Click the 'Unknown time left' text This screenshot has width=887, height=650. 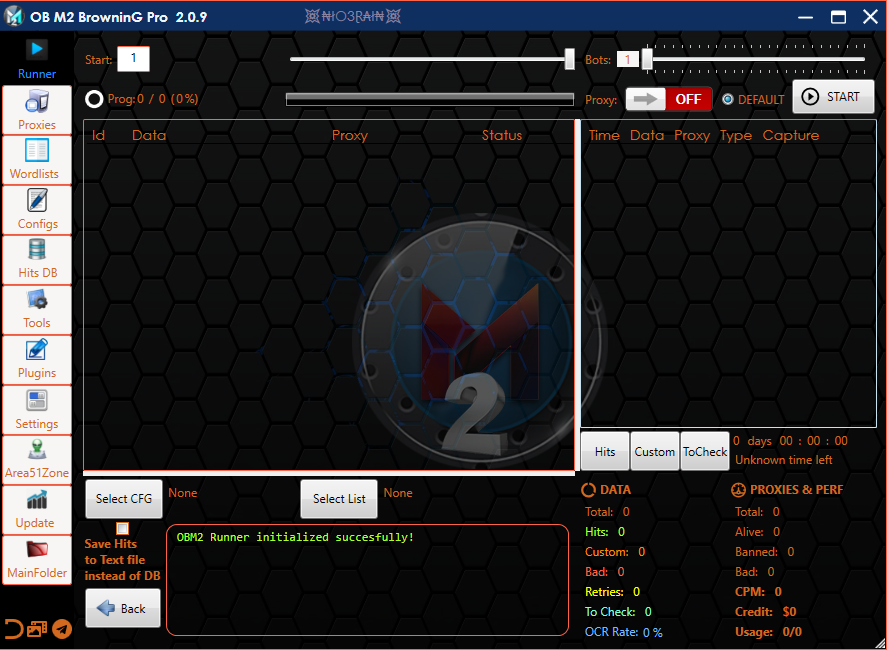tap(783, 460)
